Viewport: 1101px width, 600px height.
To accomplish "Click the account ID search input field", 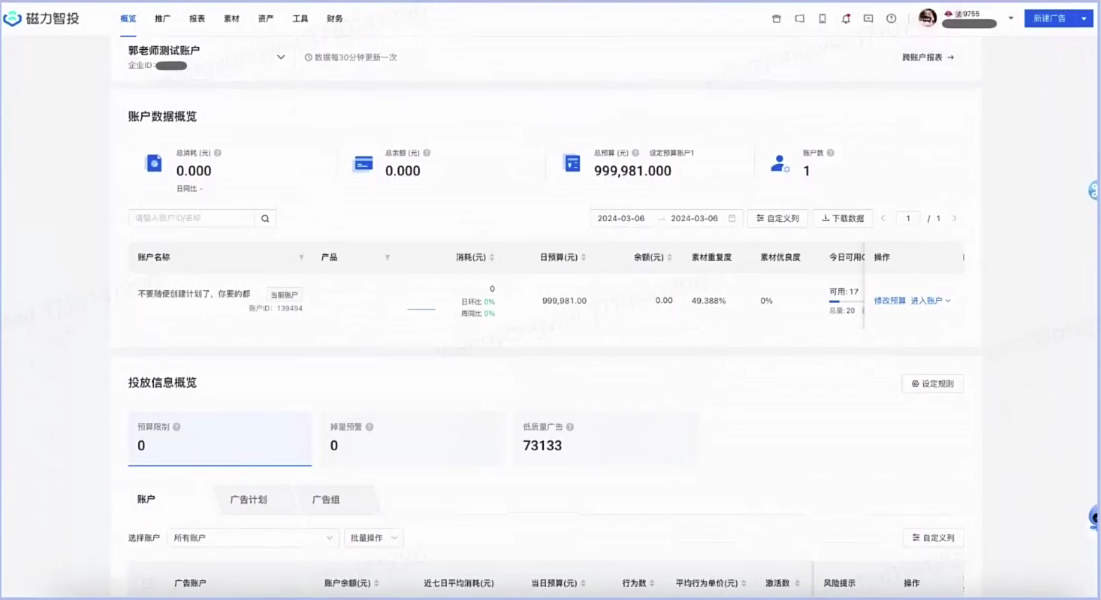I will (190, 217).
